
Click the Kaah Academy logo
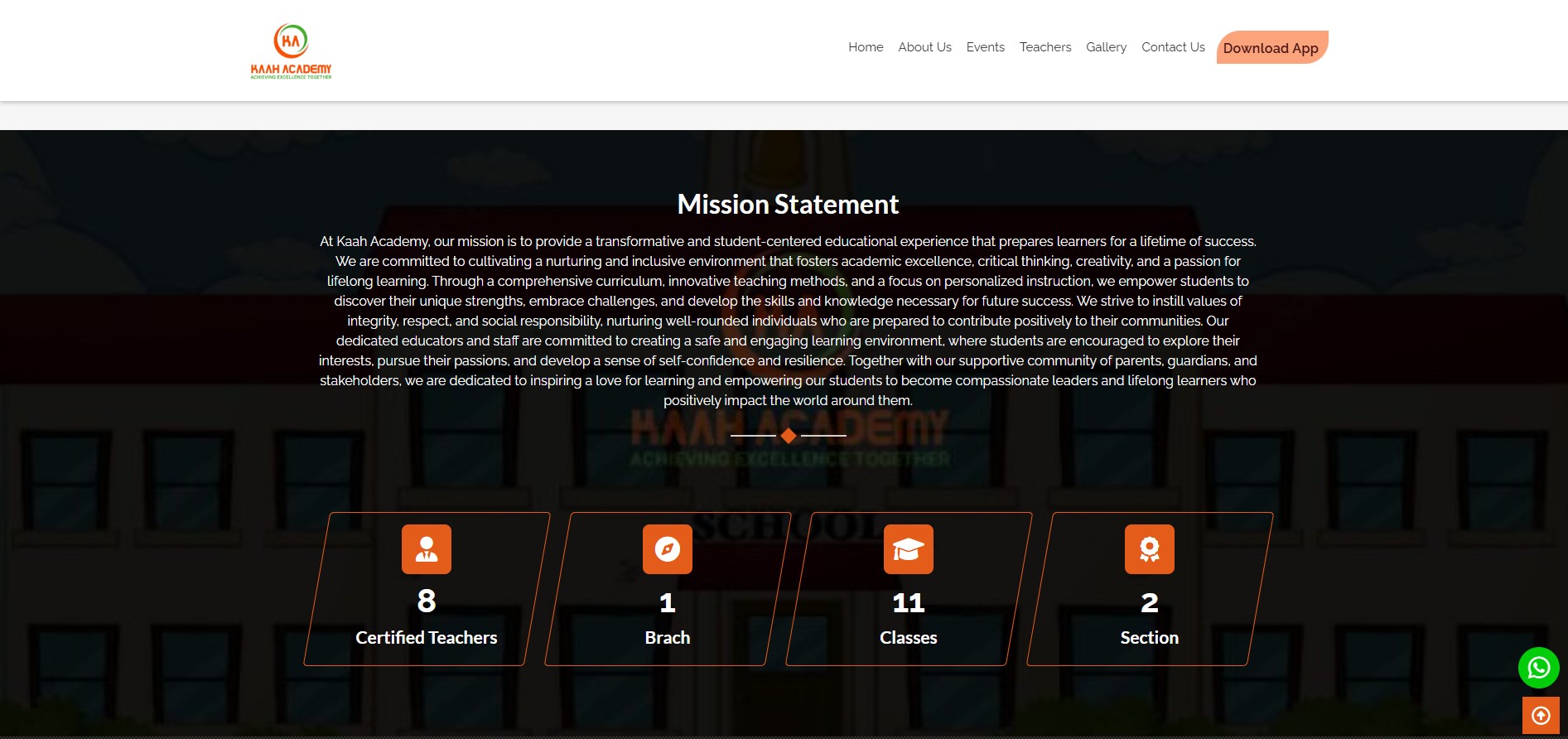pos(291,51)
